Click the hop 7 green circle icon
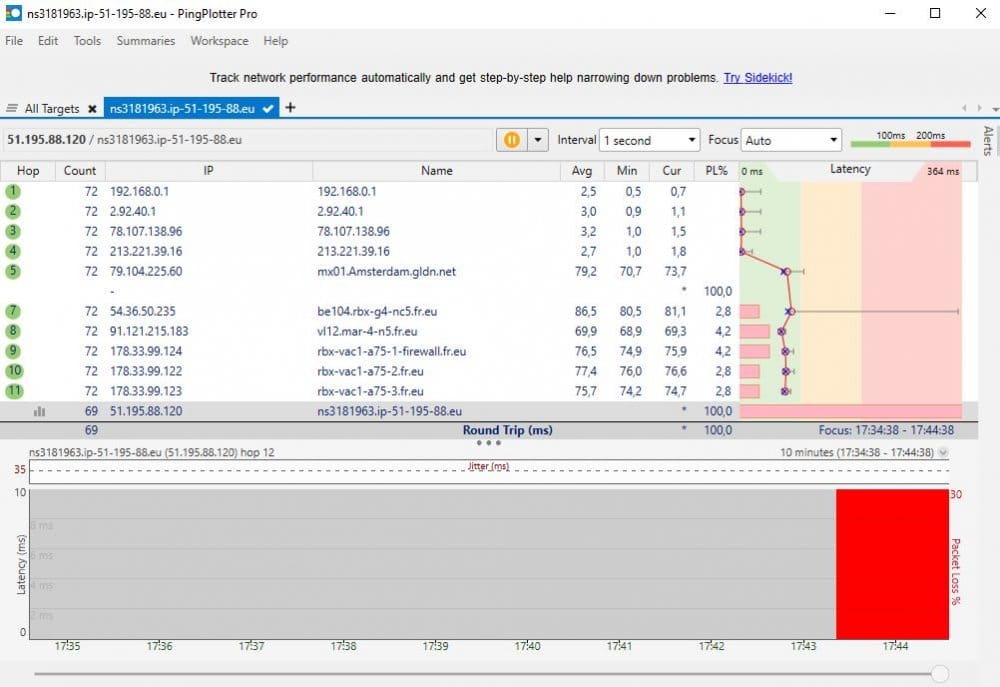 [13, 311]
